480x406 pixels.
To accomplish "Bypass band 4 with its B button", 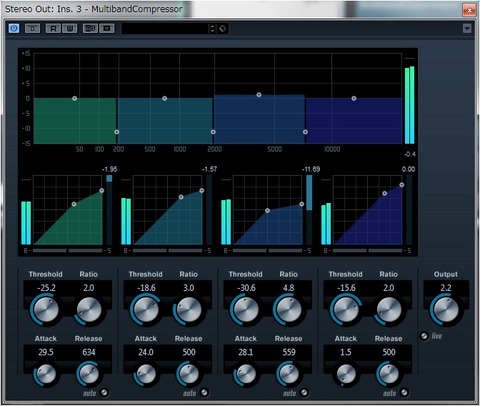I will [326, 251].
